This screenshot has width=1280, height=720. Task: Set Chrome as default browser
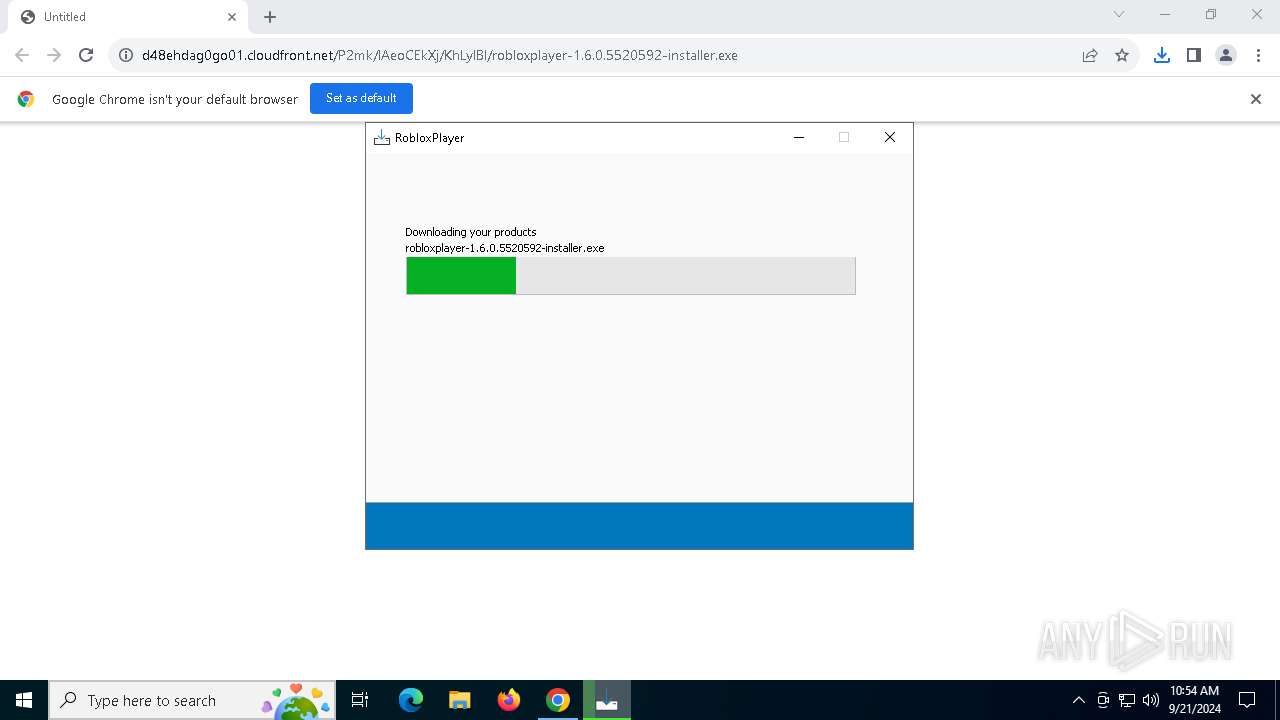(x=361, y=98)
